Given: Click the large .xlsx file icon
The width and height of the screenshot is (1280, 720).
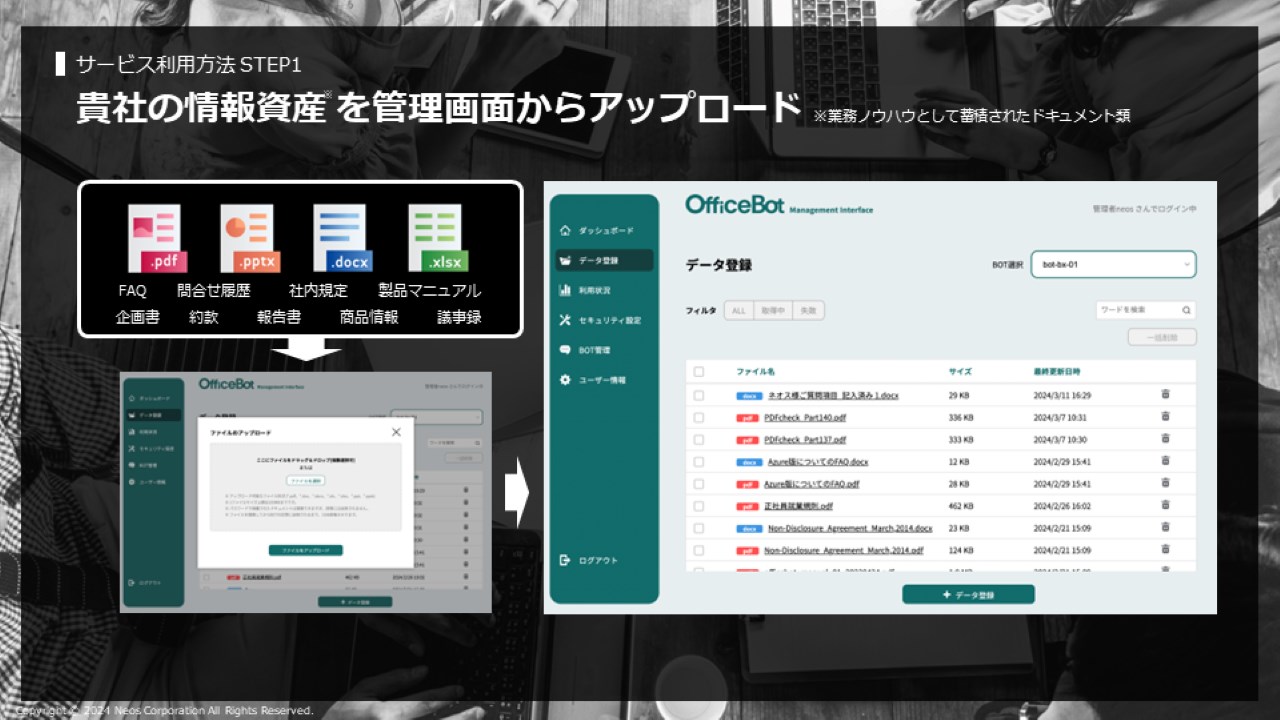Looking at the screenshot, I should coord(437,239).
